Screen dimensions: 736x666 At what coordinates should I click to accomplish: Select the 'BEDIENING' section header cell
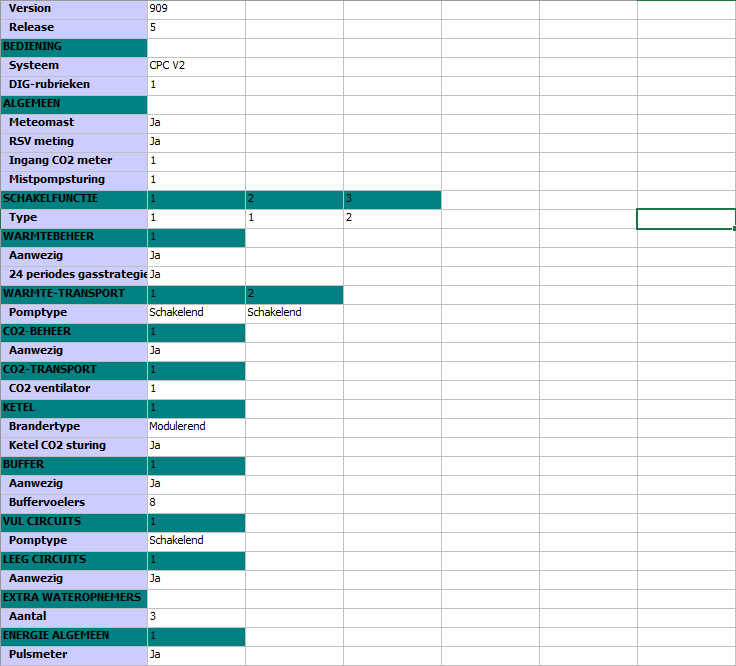[73, 46]
